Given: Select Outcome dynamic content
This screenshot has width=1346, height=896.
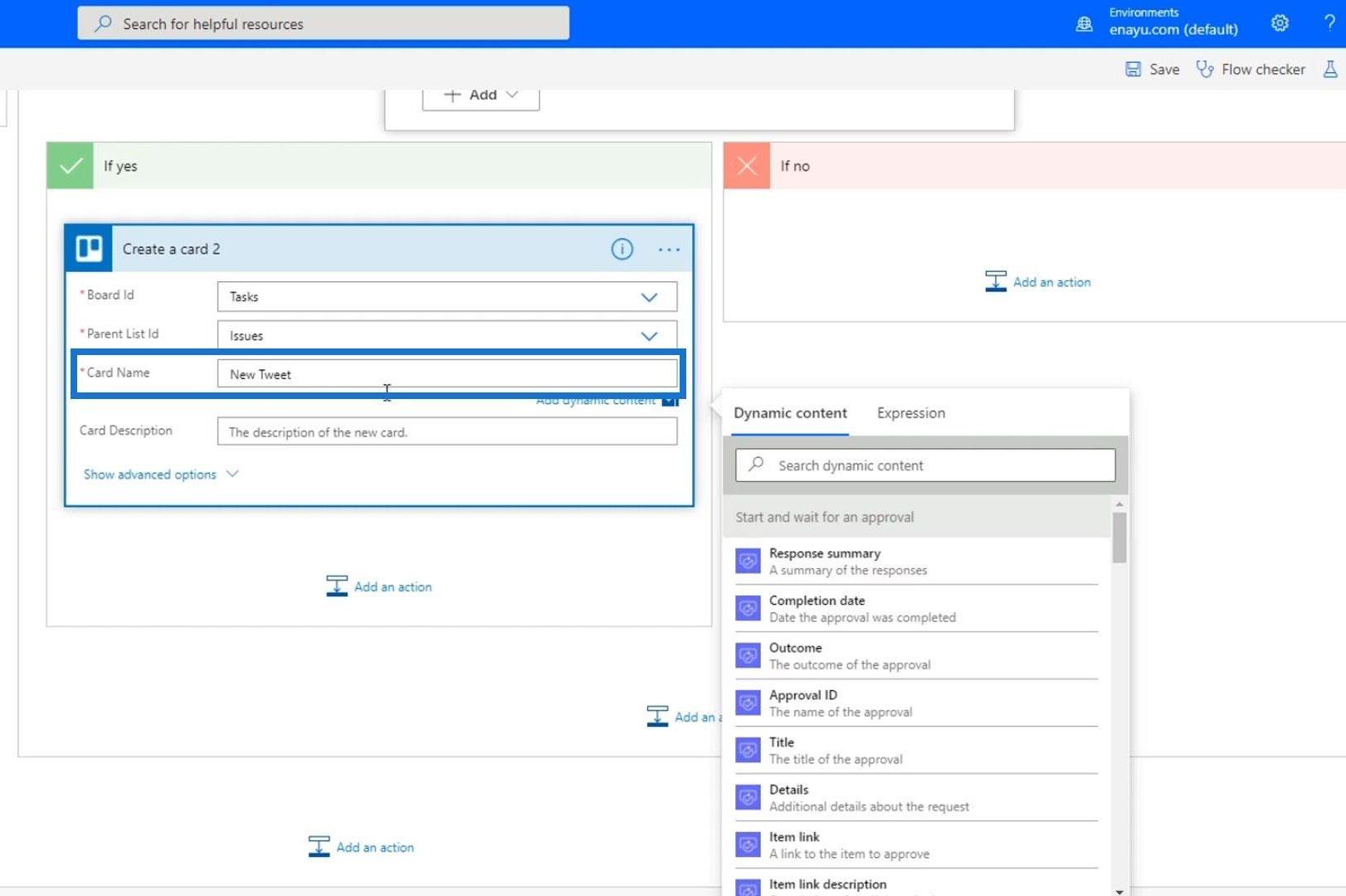Looking at the screenshot, I should coord(916,656).
